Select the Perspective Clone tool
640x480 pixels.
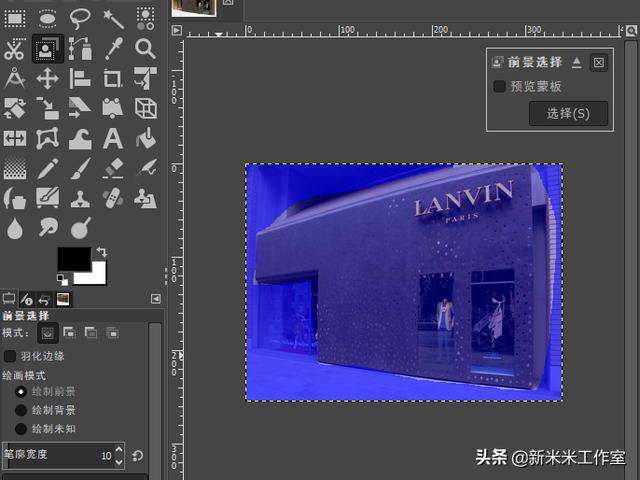[x=146, y=198]
